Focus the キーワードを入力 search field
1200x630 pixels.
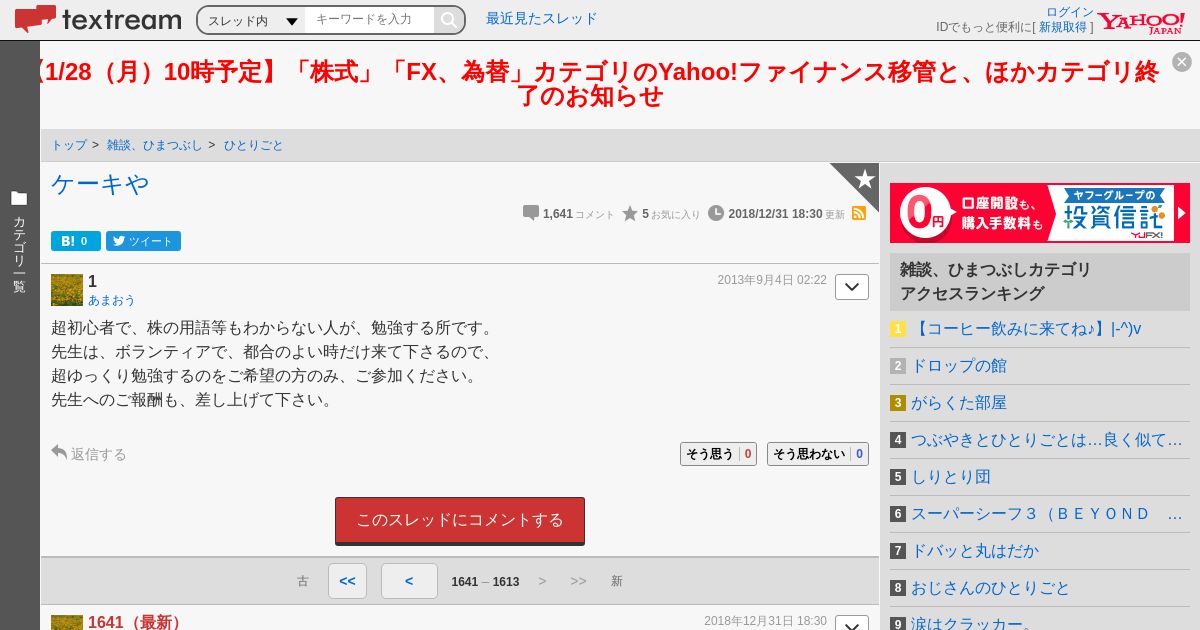[x=370, y=20]
